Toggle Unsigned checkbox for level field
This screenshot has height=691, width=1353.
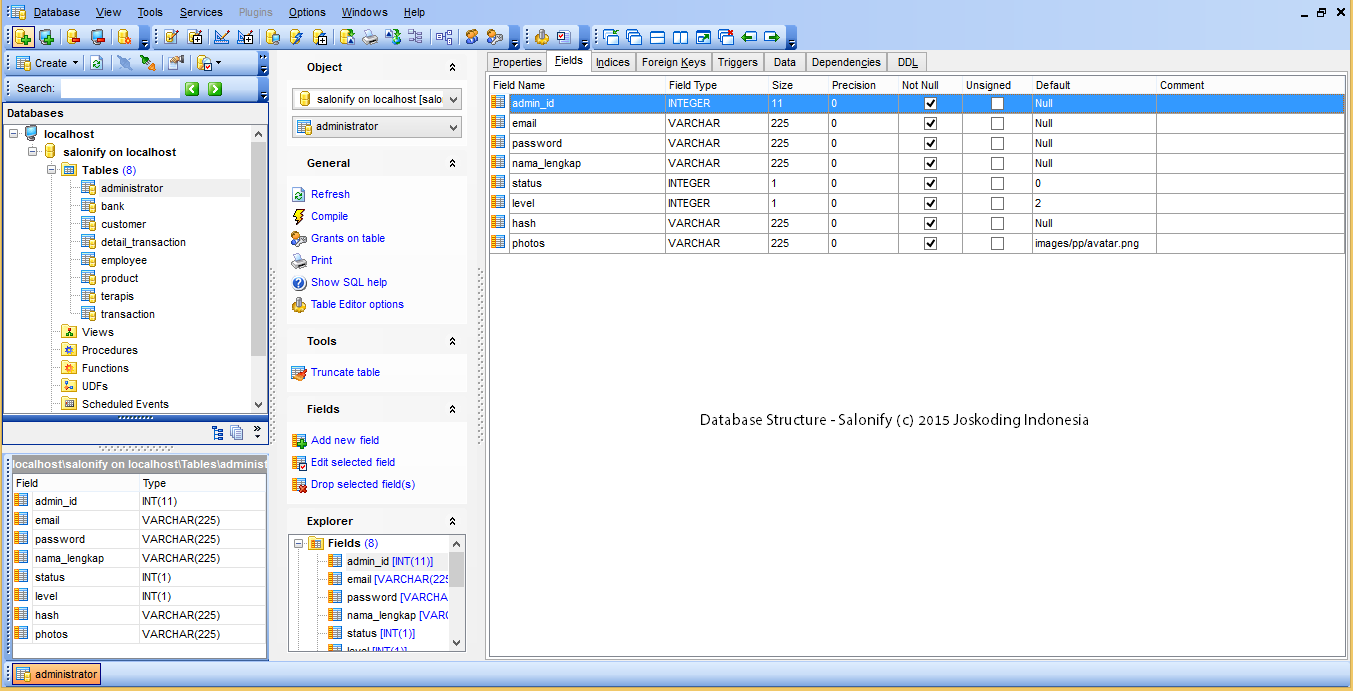pyautogui.click(x=997, y=203)
